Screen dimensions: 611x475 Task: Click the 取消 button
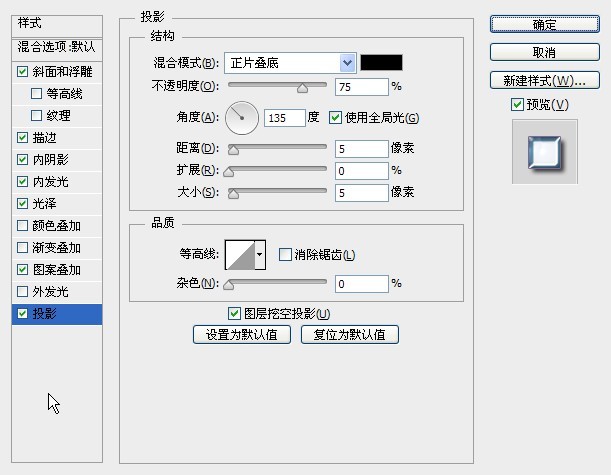544,52
